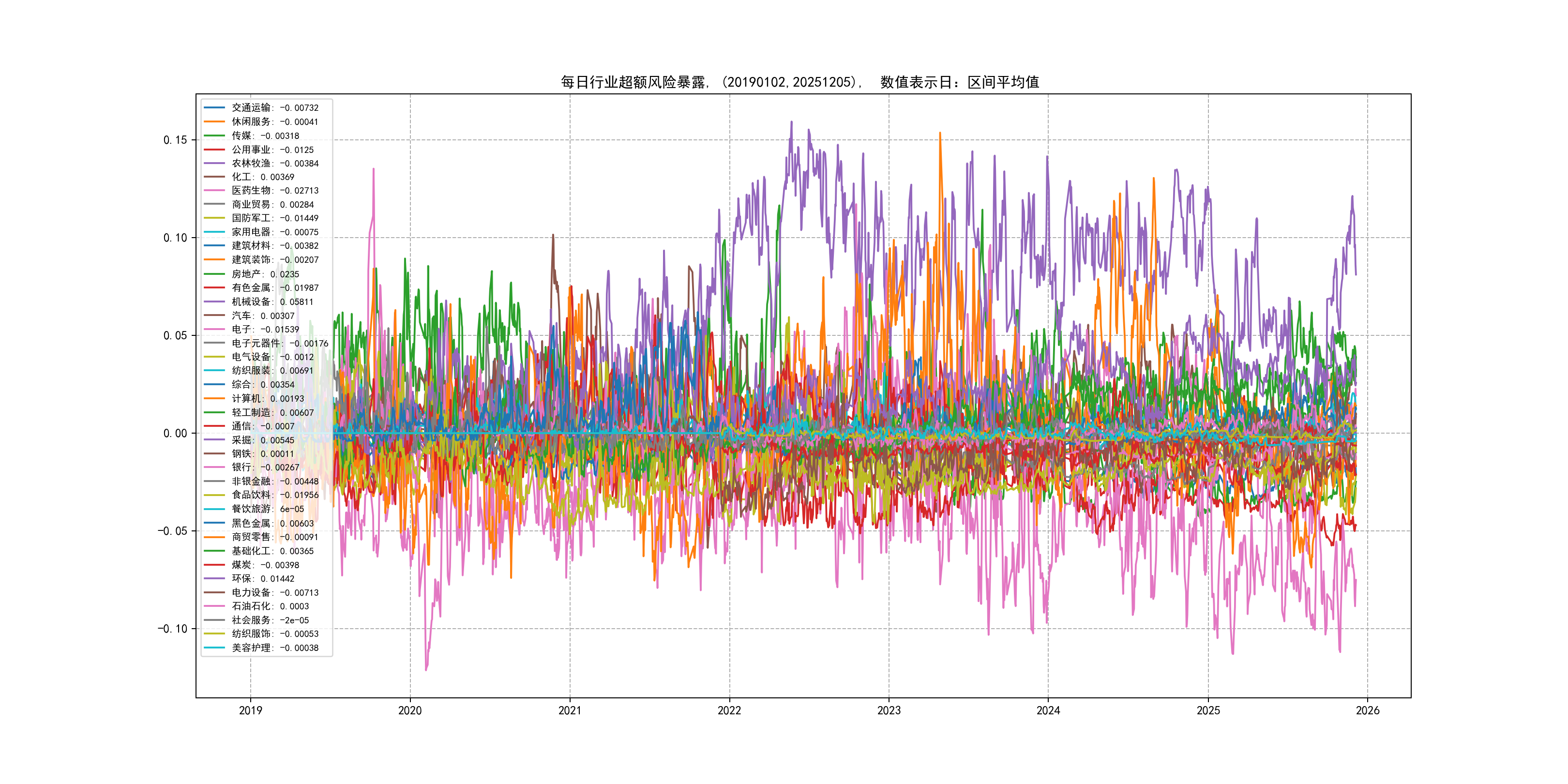This screenshot has height=784, width=1568.
Task: Click the 交通运输 legend line swatch
Action: 214,108
